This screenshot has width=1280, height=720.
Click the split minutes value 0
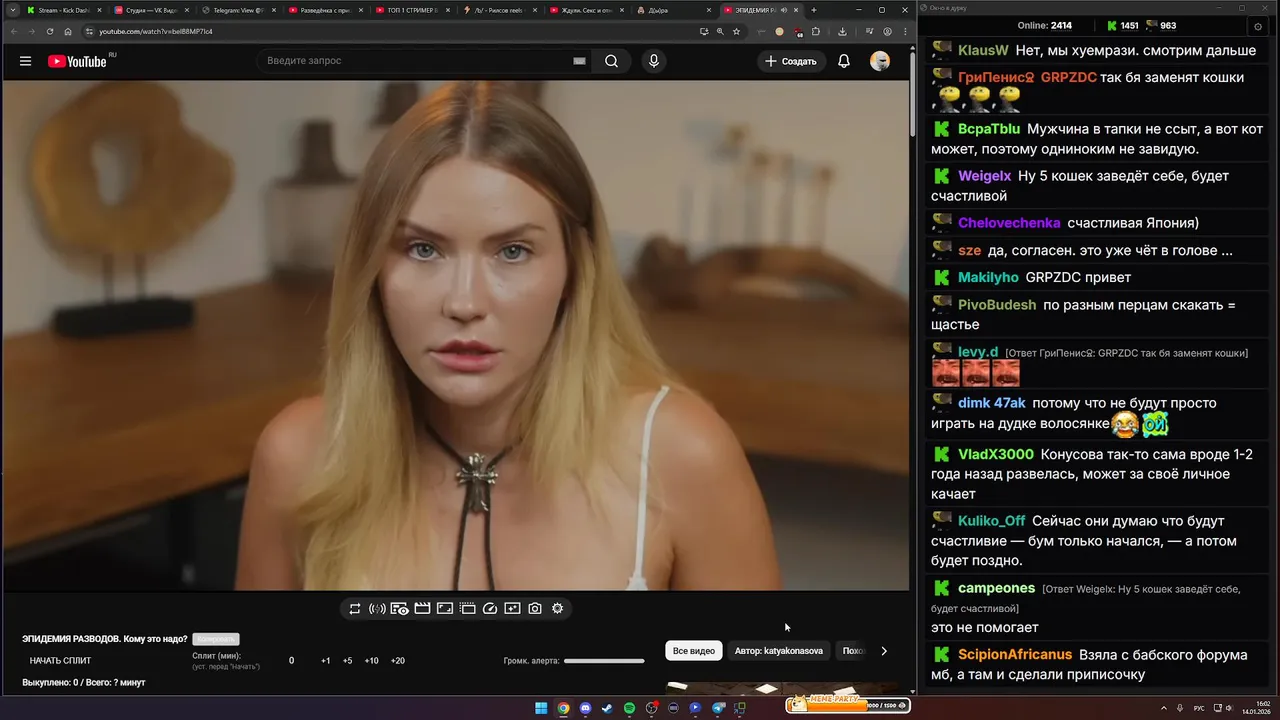click(x=291, y=661)
